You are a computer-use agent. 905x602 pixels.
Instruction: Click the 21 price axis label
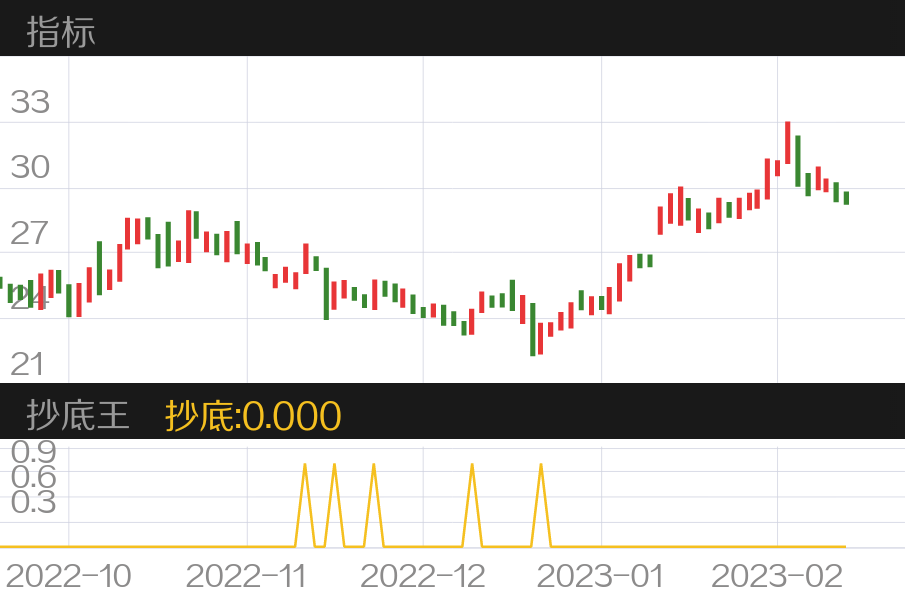tap(28, 364)
